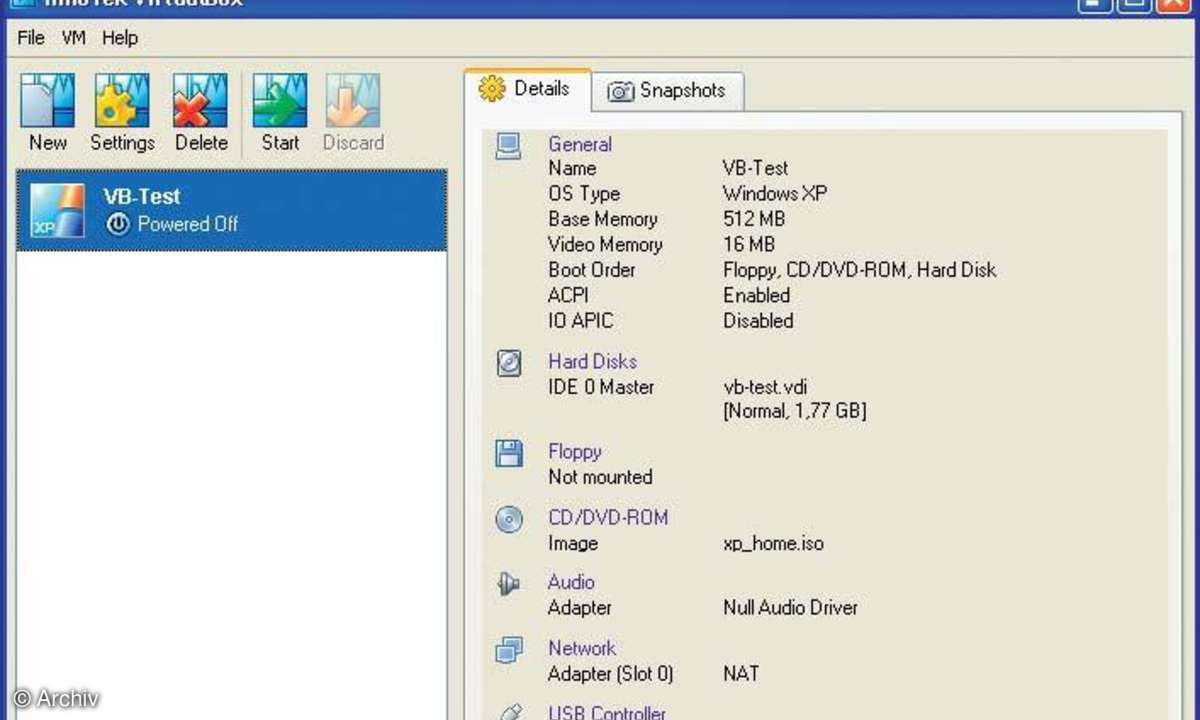
Task: Click the Audio section speaker icon
Action: pos(509,583)
